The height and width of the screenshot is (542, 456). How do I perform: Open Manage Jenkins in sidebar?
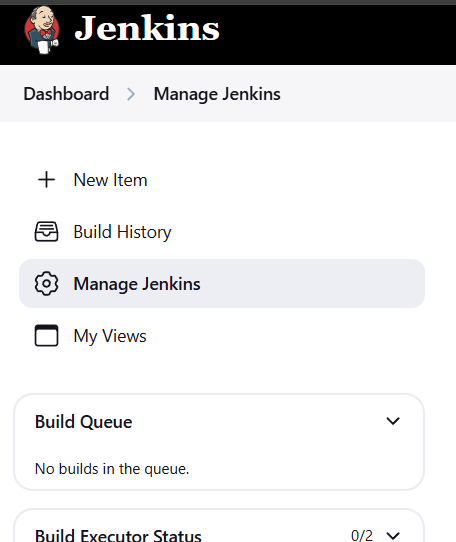[x=222, y=283]
